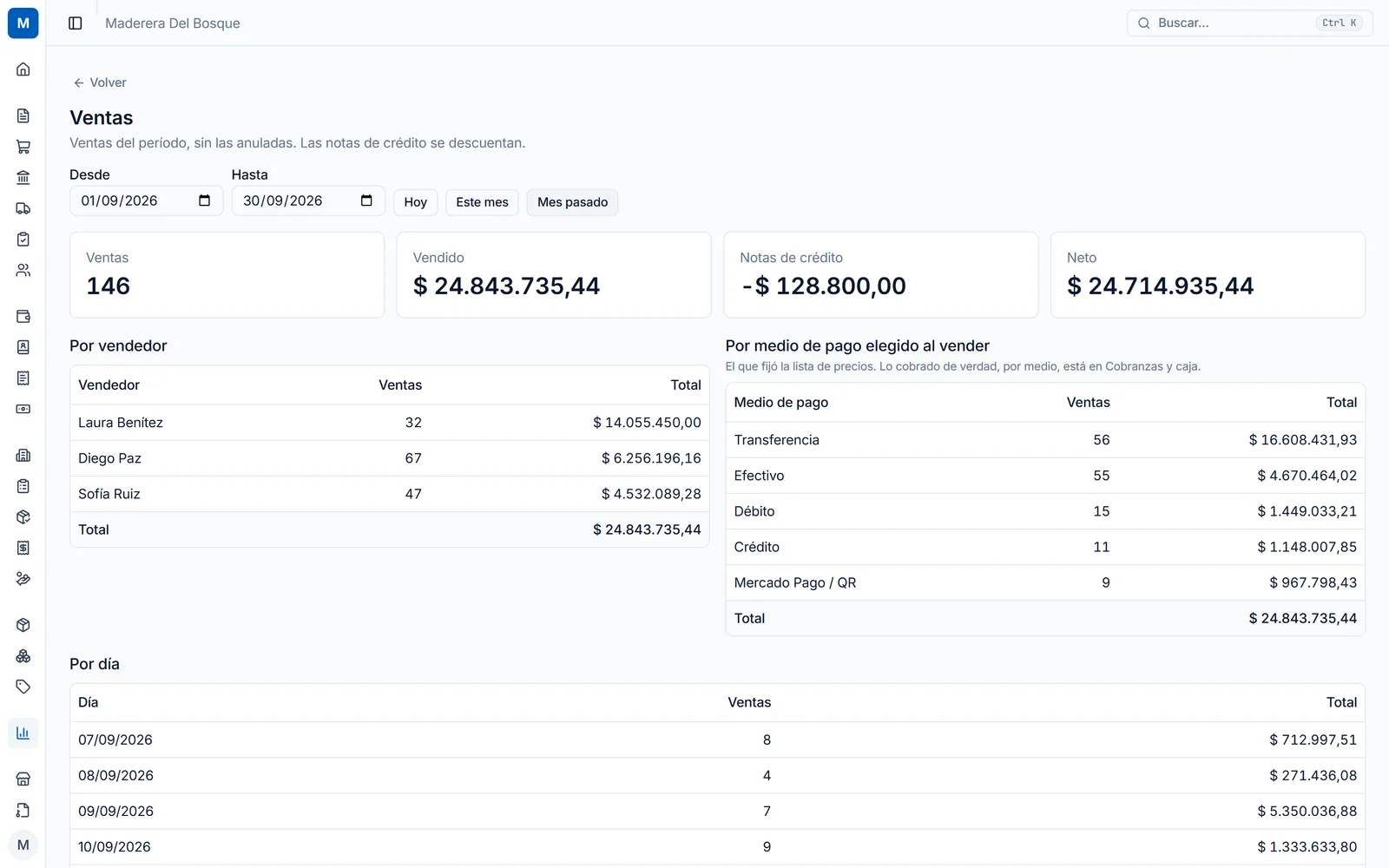Screen dimensions: 1389x868
Task: Open the price tag icon in sidebar
Action: [x=23, y=687]
